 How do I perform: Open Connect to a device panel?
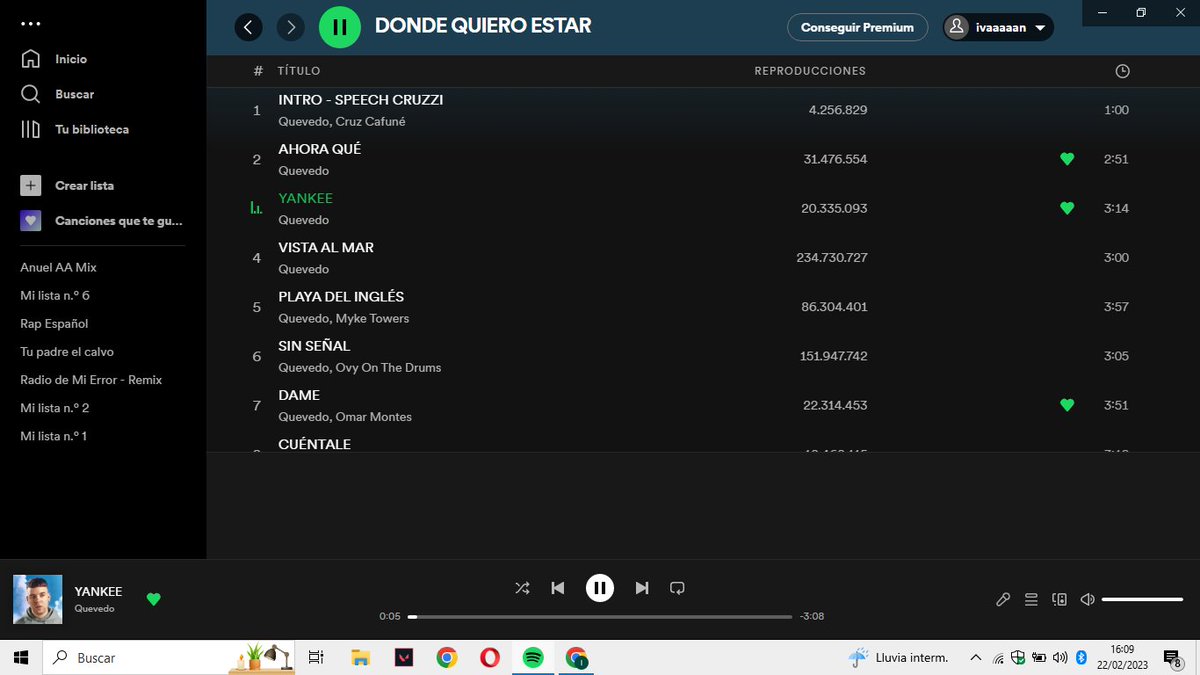1059,599
